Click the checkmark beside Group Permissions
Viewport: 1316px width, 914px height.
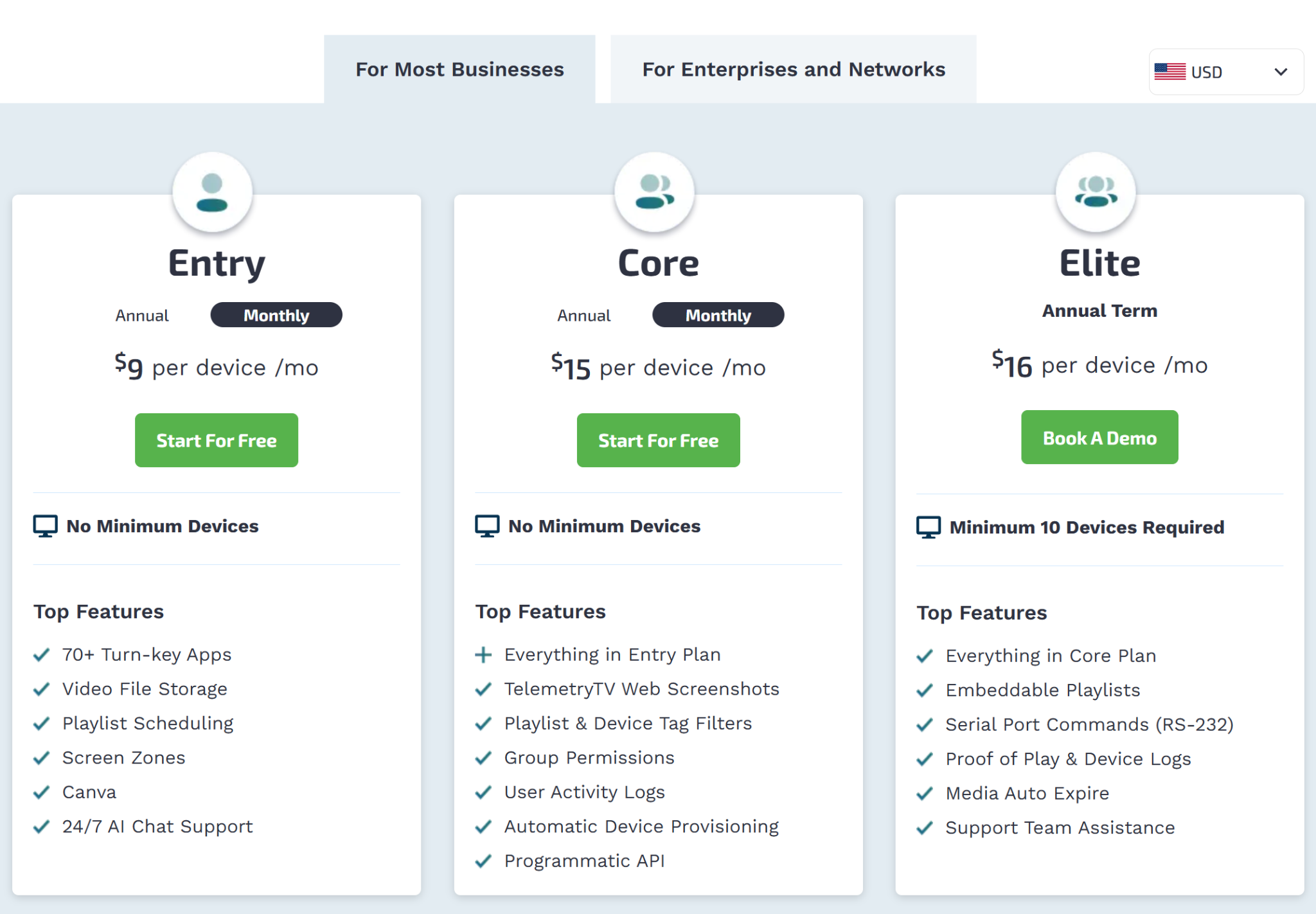(483, 758)
